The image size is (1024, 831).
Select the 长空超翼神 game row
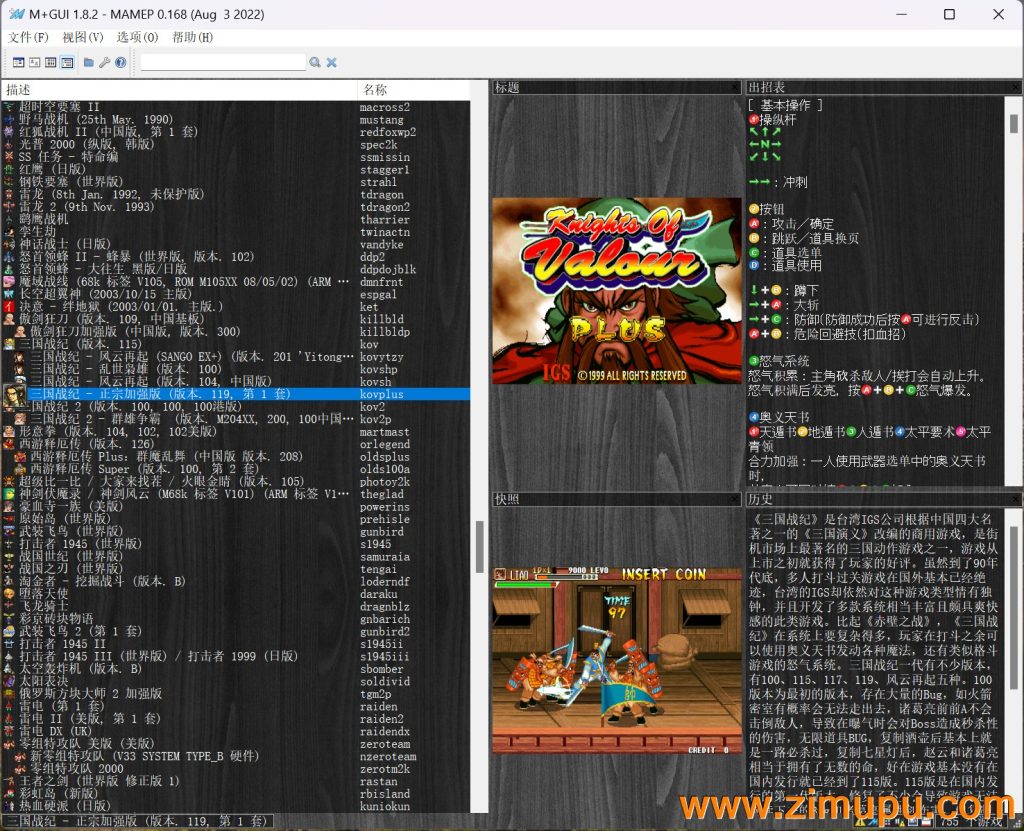point(235,294)
